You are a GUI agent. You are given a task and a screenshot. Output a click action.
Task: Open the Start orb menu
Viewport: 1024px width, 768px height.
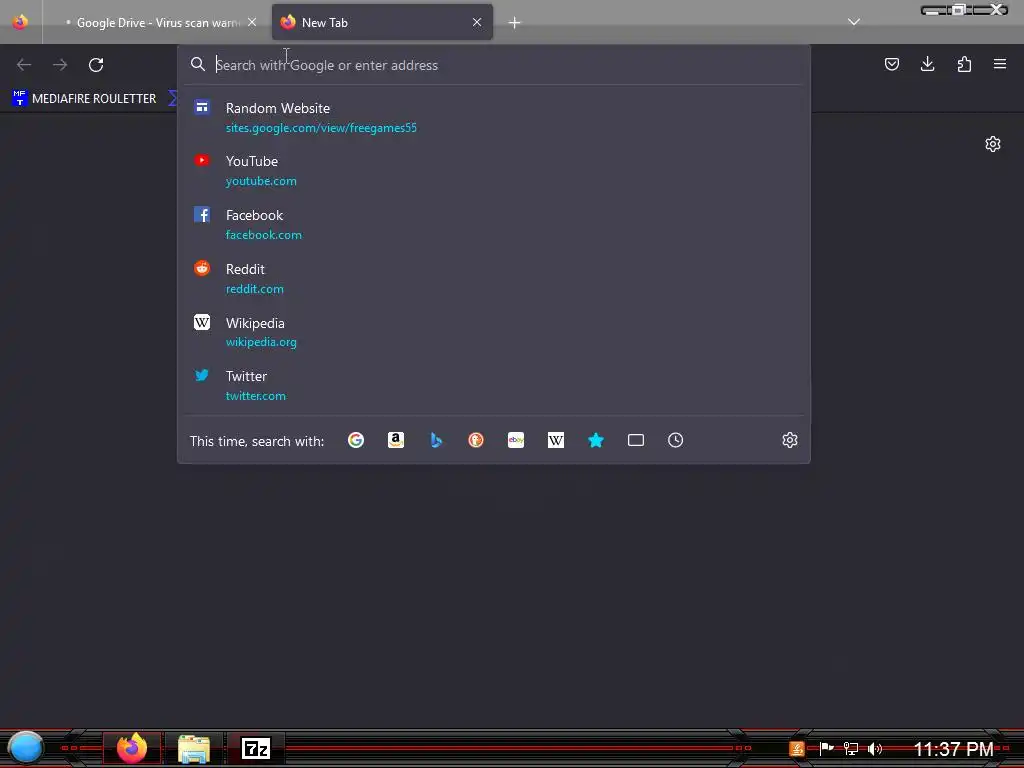[x=26, y=748]
